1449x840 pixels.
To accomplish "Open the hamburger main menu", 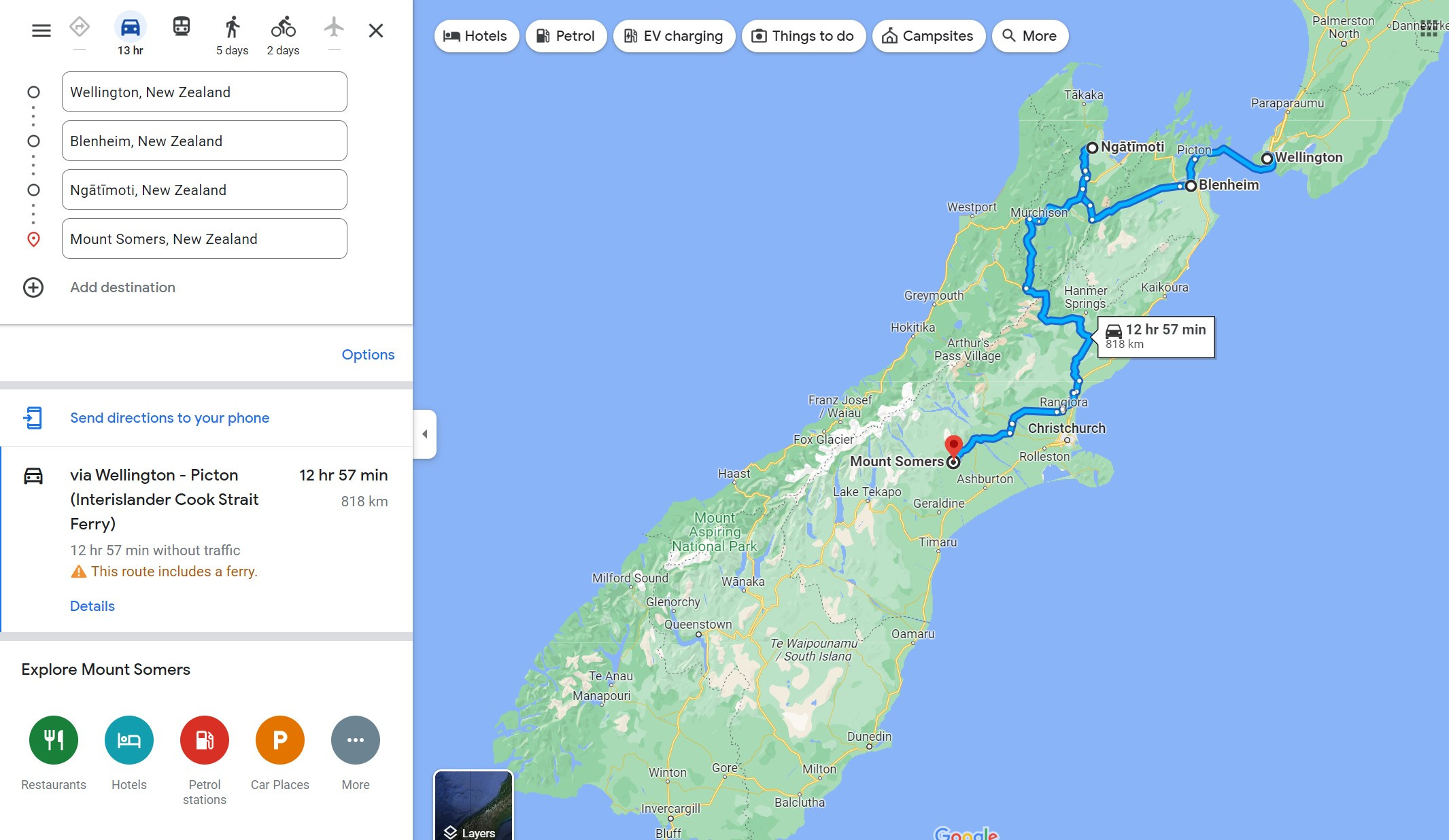I will pyautogui.click(x=41, y=31).
